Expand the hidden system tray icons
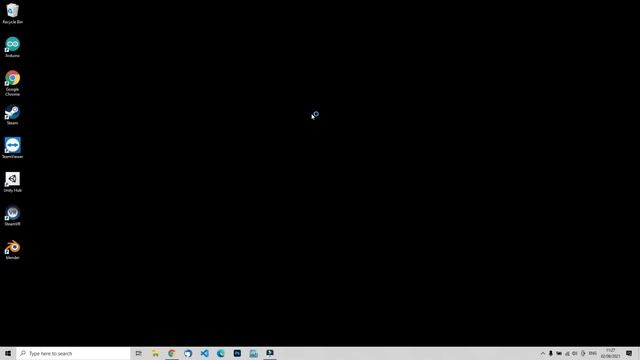 click(x=543, y=353)
